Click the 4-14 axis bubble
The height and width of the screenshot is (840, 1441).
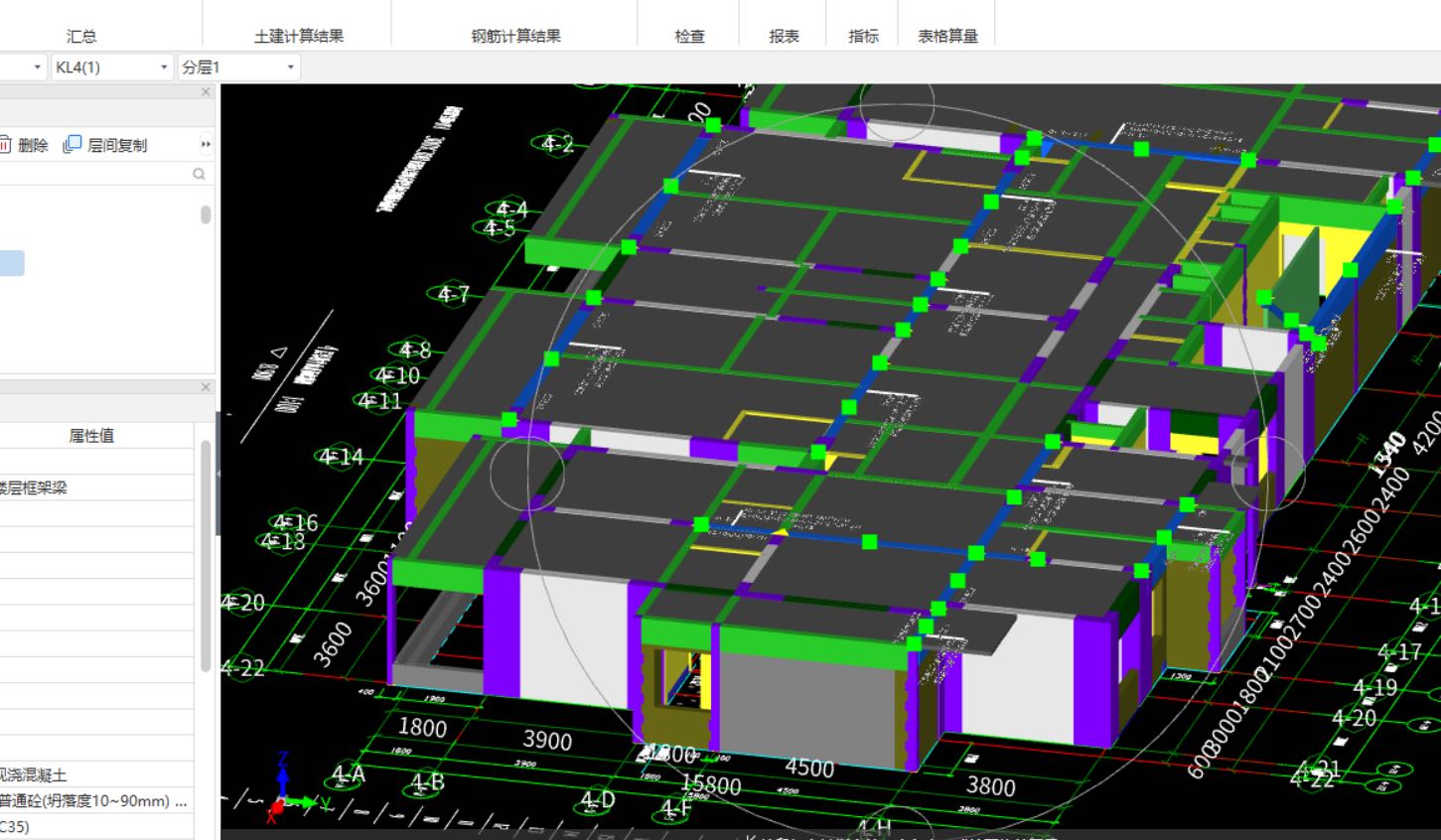[x=341, y=457]
